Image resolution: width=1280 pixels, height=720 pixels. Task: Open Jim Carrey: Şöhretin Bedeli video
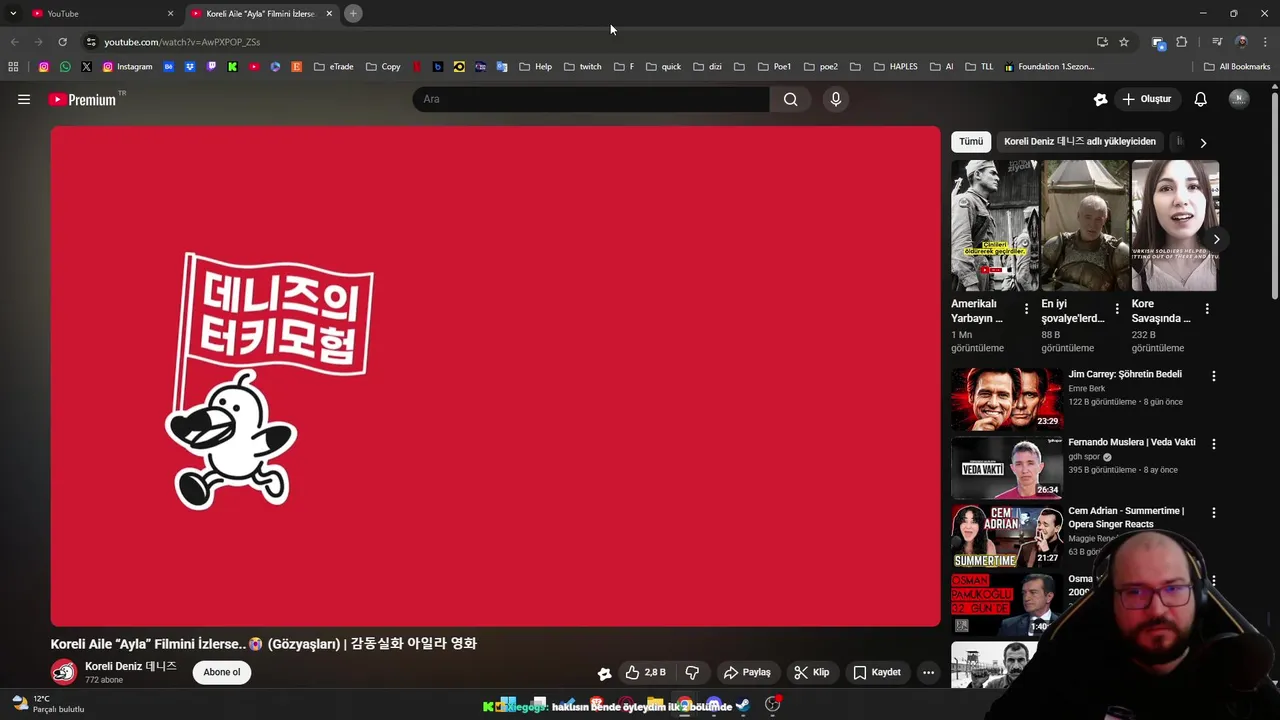click(1124, 374)
